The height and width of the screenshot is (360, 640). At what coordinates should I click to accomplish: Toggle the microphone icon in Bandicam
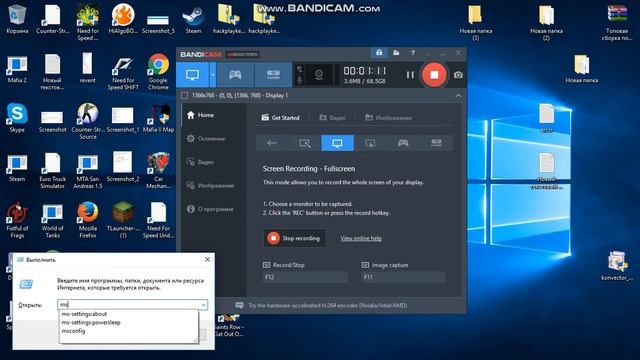coord(300,80)
